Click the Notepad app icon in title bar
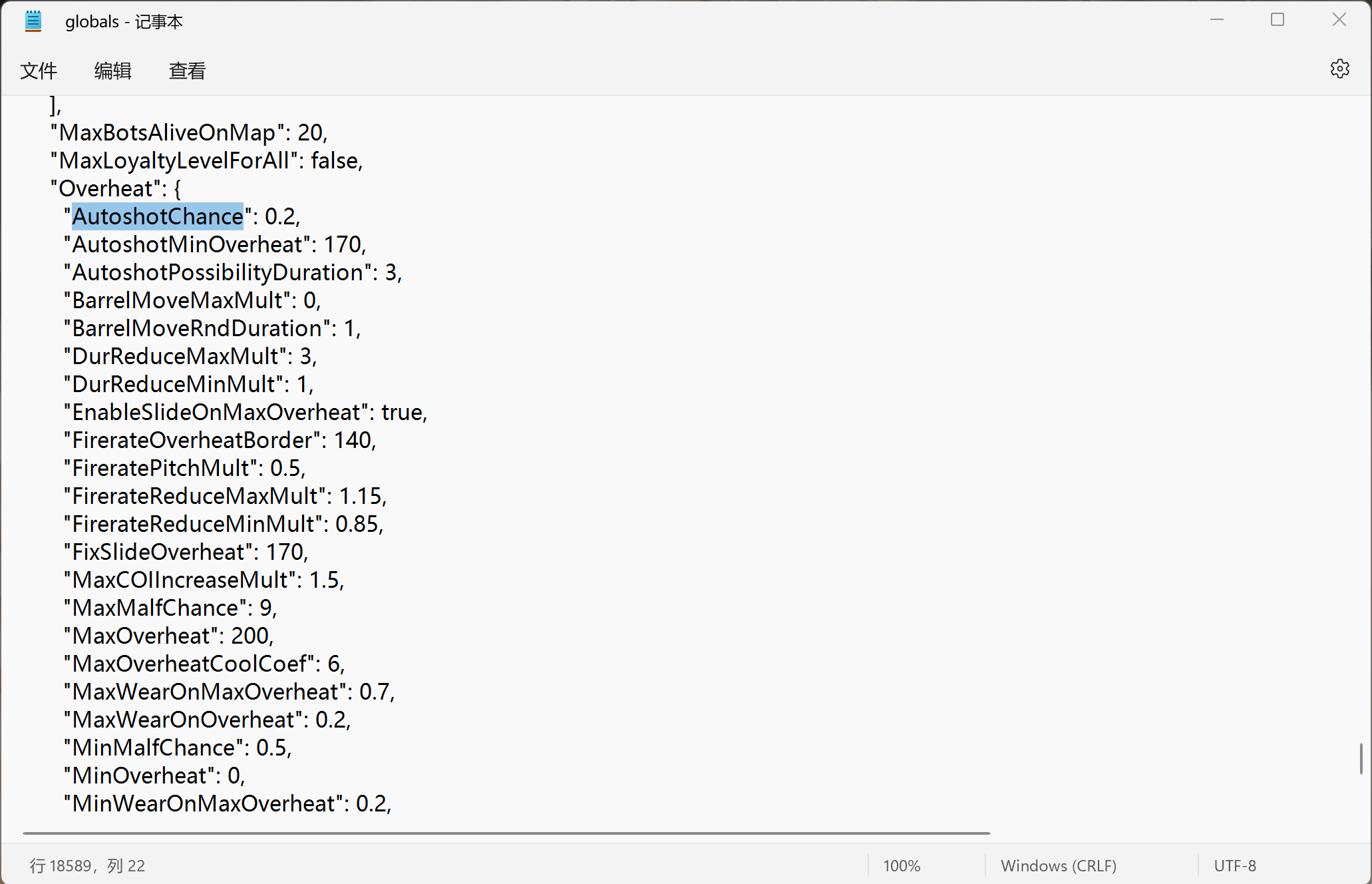The height and width of the screenshot is (884, 1372). (x=33, y=21)
